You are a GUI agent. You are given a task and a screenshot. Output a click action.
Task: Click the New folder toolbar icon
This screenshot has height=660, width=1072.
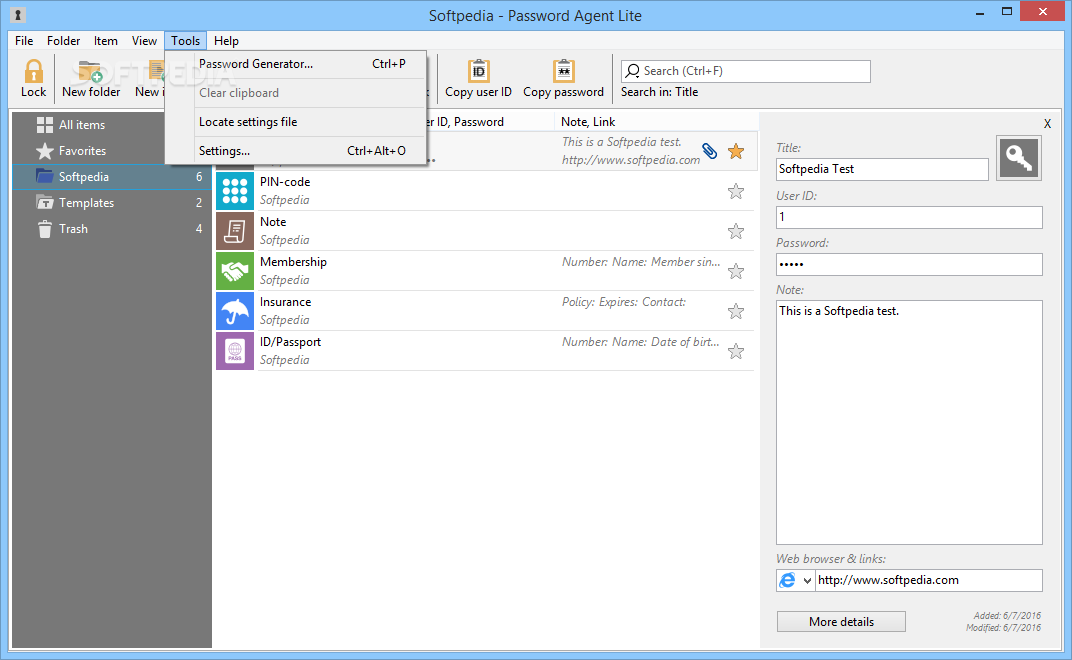[90, 71]
